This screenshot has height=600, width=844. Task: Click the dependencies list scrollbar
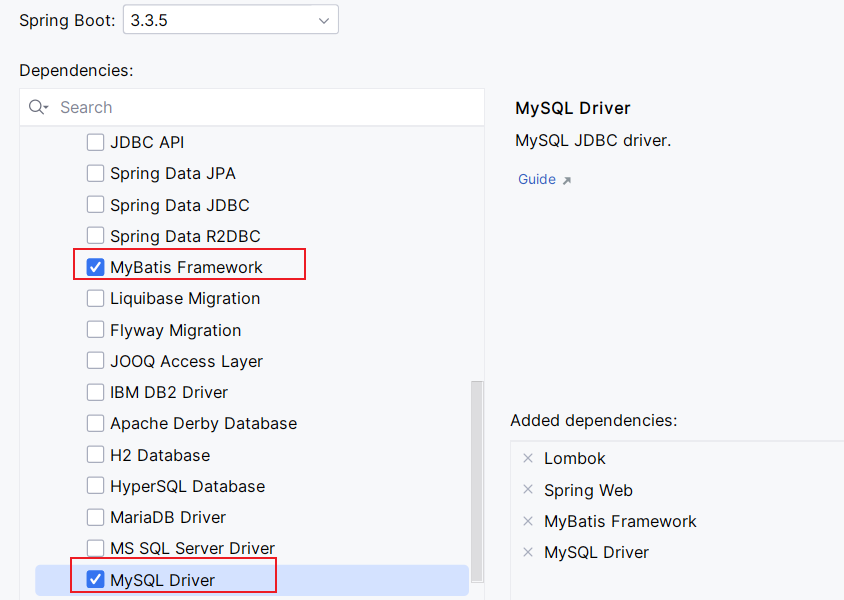(x=477, y=480)
